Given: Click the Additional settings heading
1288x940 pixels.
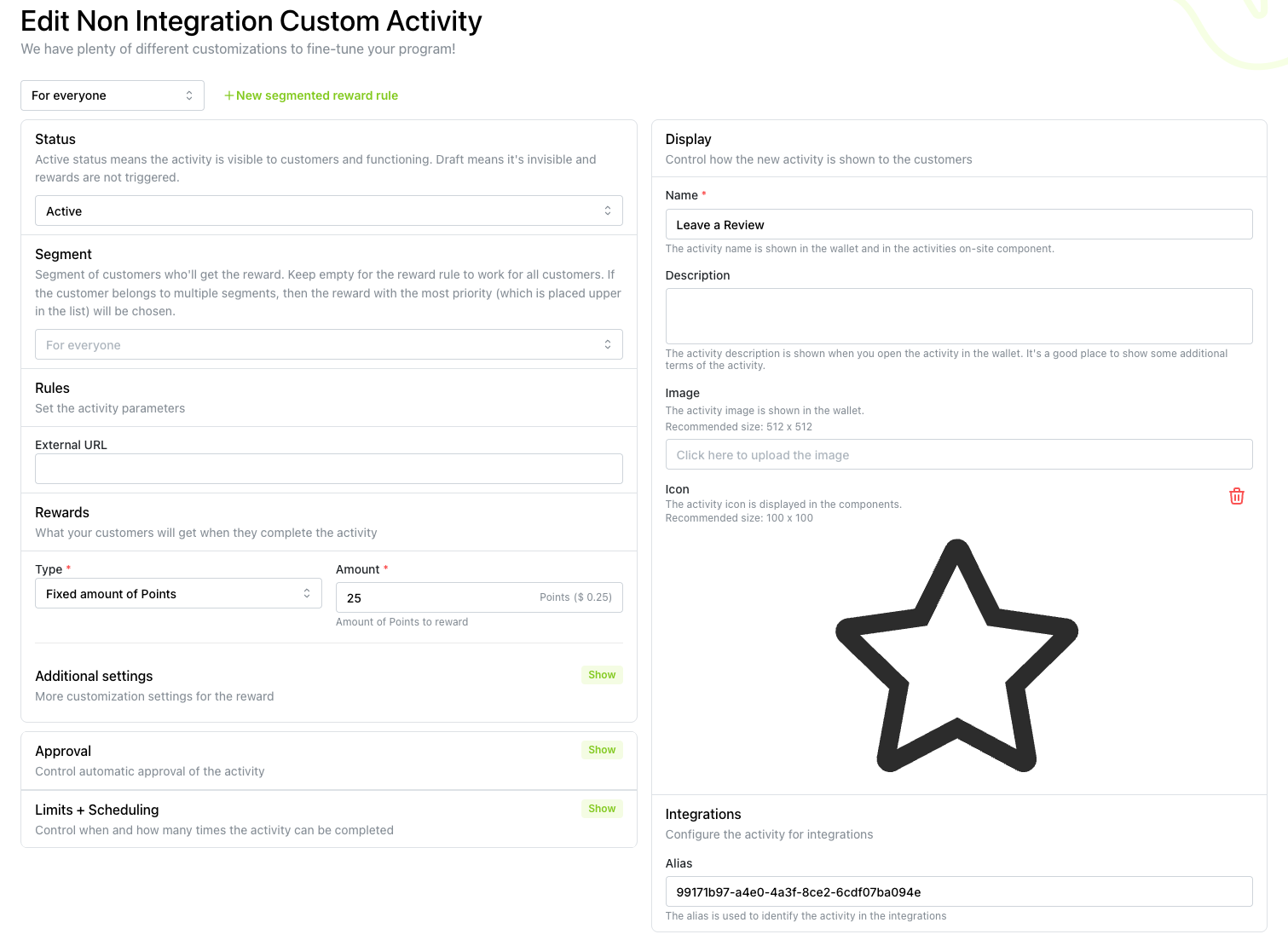Looking at the screenshot, I should 94,676.
